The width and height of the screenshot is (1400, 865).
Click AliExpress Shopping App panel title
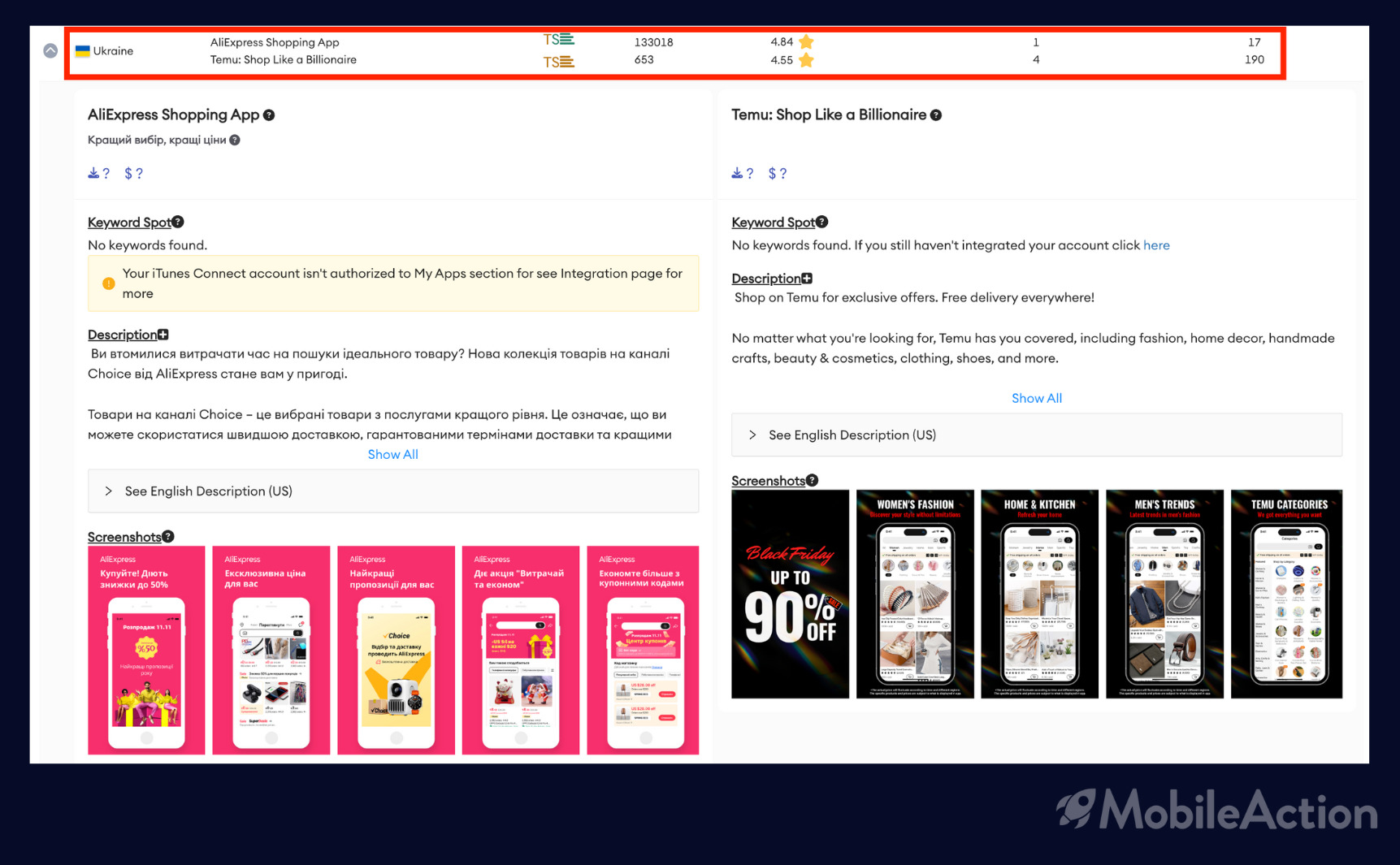tap(173, 115)
